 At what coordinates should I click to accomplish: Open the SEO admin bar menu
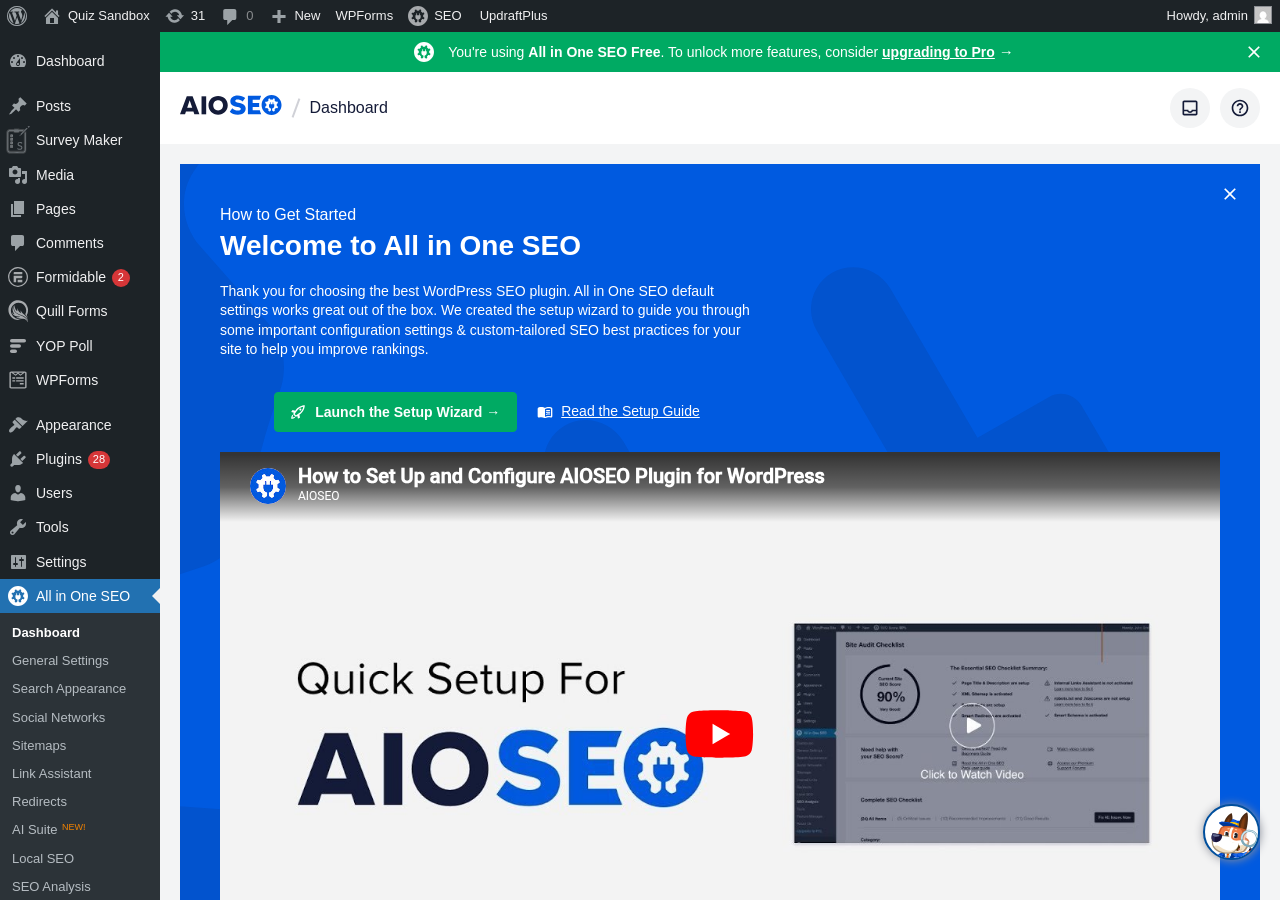[x=435, y=16]
